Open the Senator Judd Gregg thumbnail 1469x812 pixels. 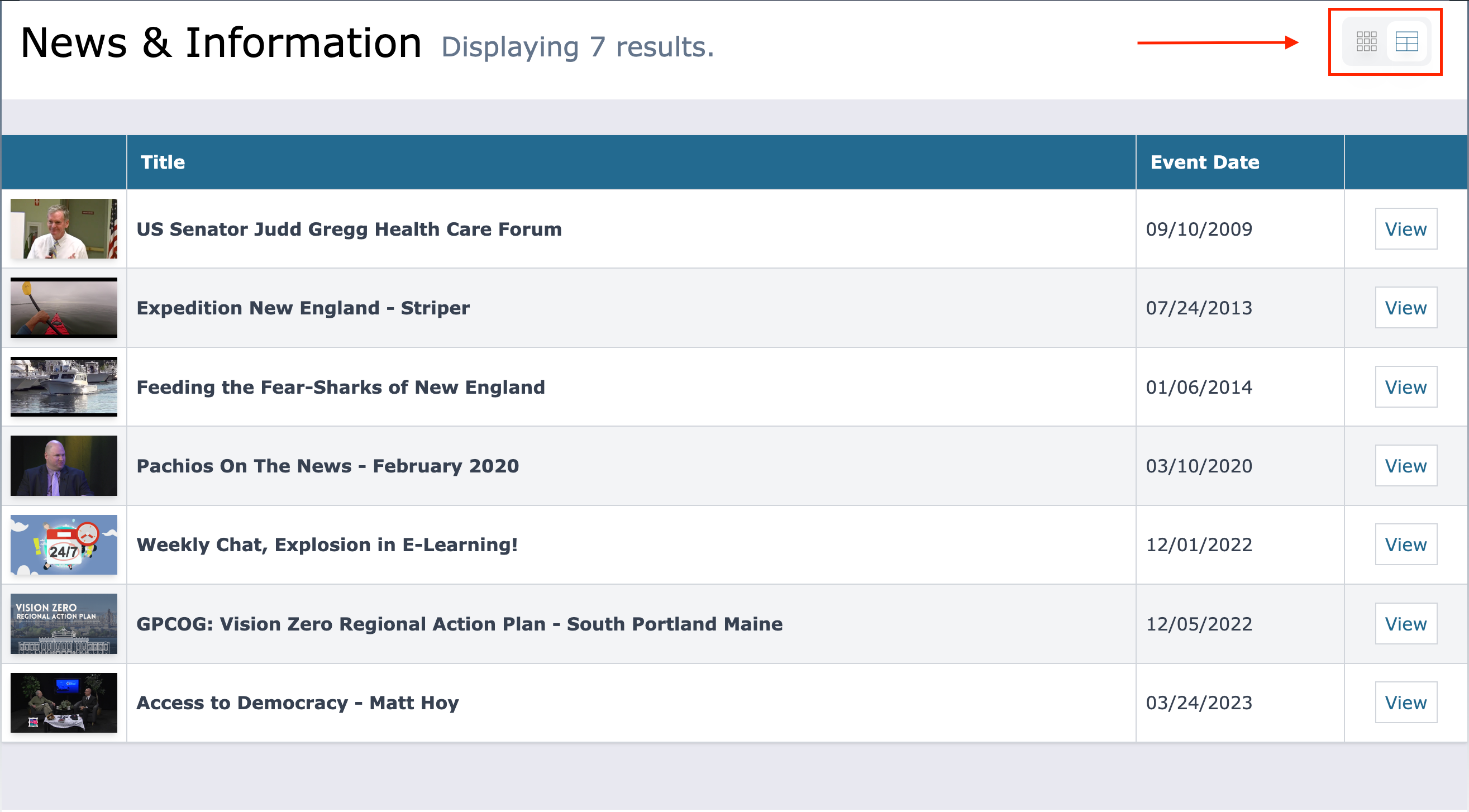tap(64, 228)
